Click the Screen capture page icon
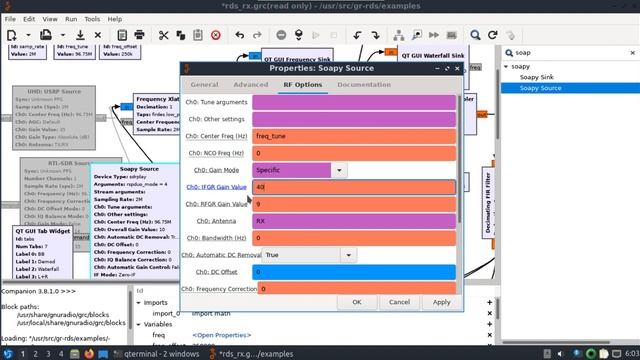This screenshot has width=640, height=360. click(122, 35)
